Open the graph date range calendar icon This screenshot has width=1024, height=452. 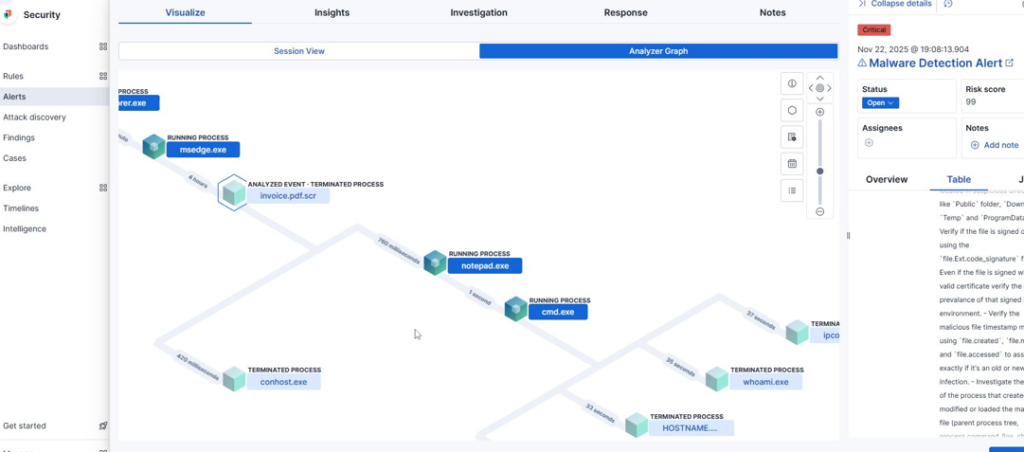pos(792,163)
